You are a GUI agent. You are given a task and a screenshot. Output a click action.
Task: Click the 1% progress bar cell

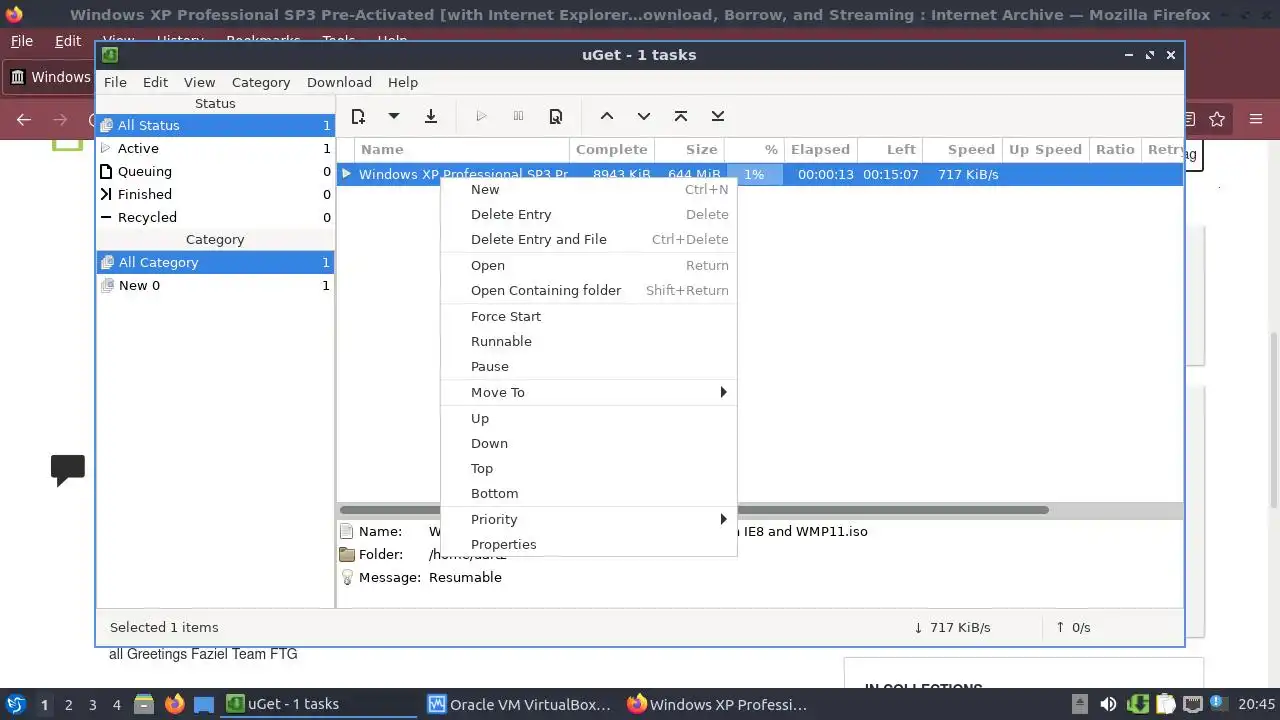click(755, 174)
